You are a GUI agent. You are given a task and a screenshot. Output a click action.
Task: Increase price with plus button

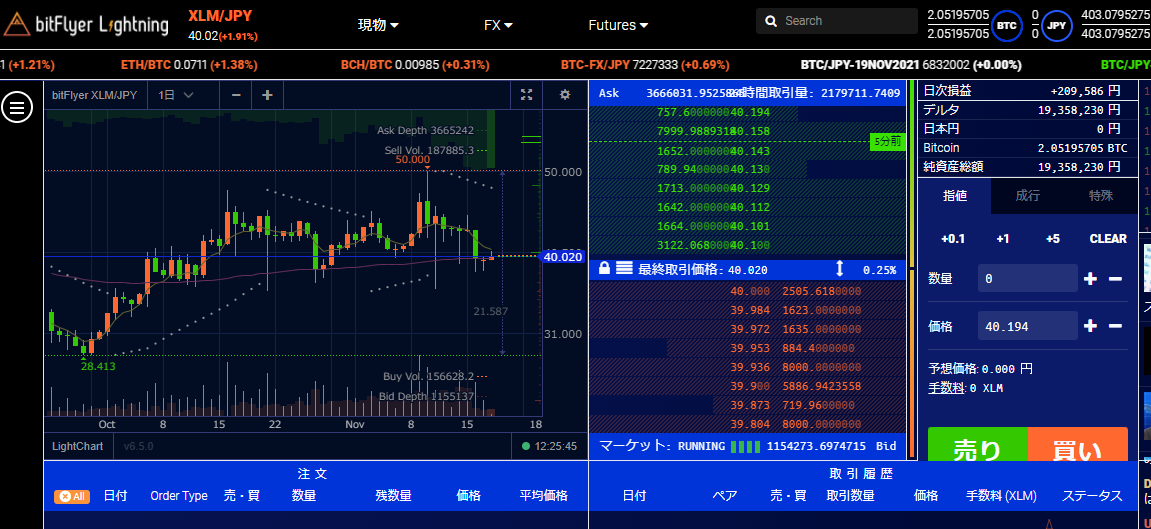[1091, 326]
